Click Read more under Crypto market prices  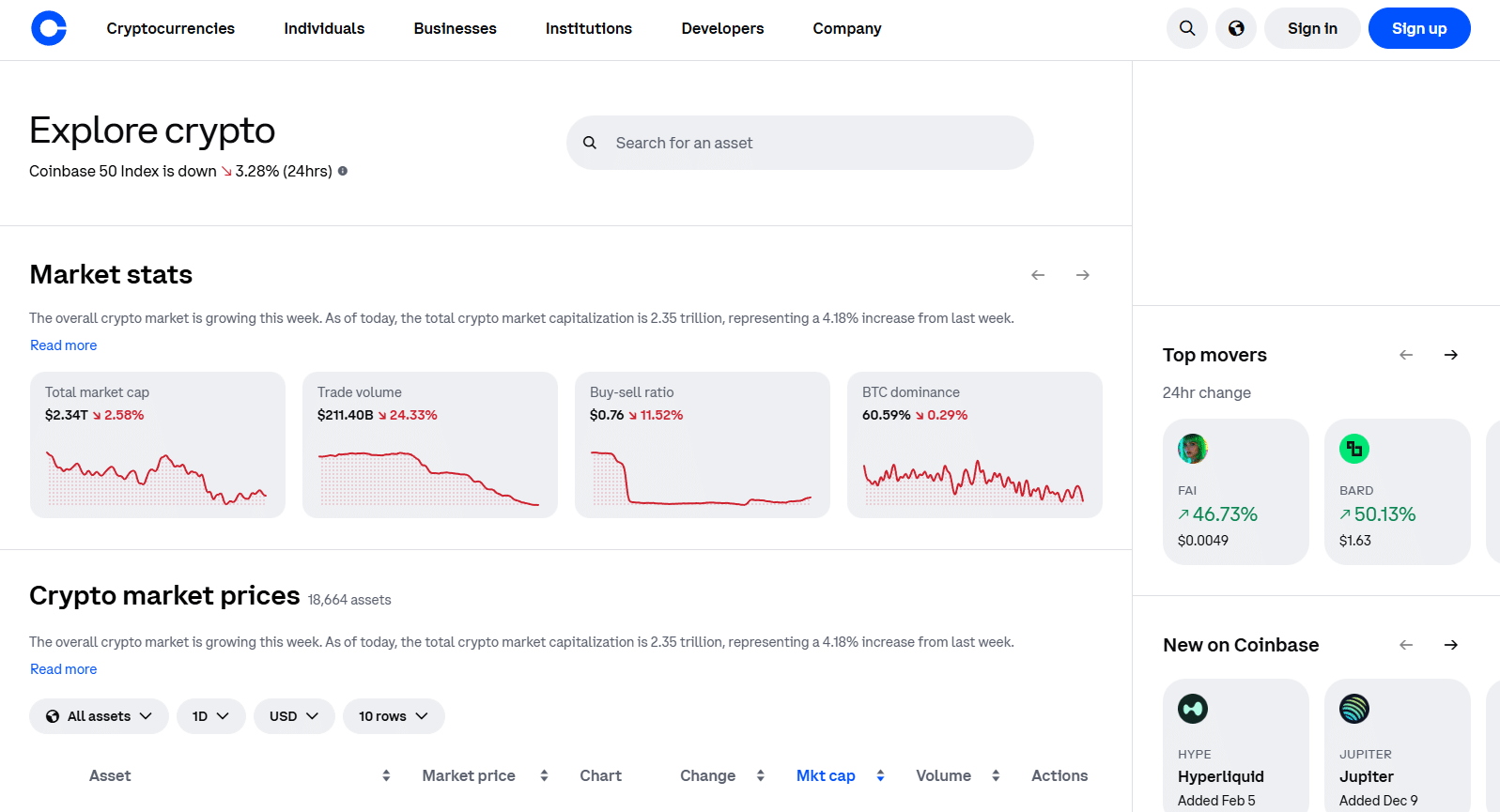[63, 669]
